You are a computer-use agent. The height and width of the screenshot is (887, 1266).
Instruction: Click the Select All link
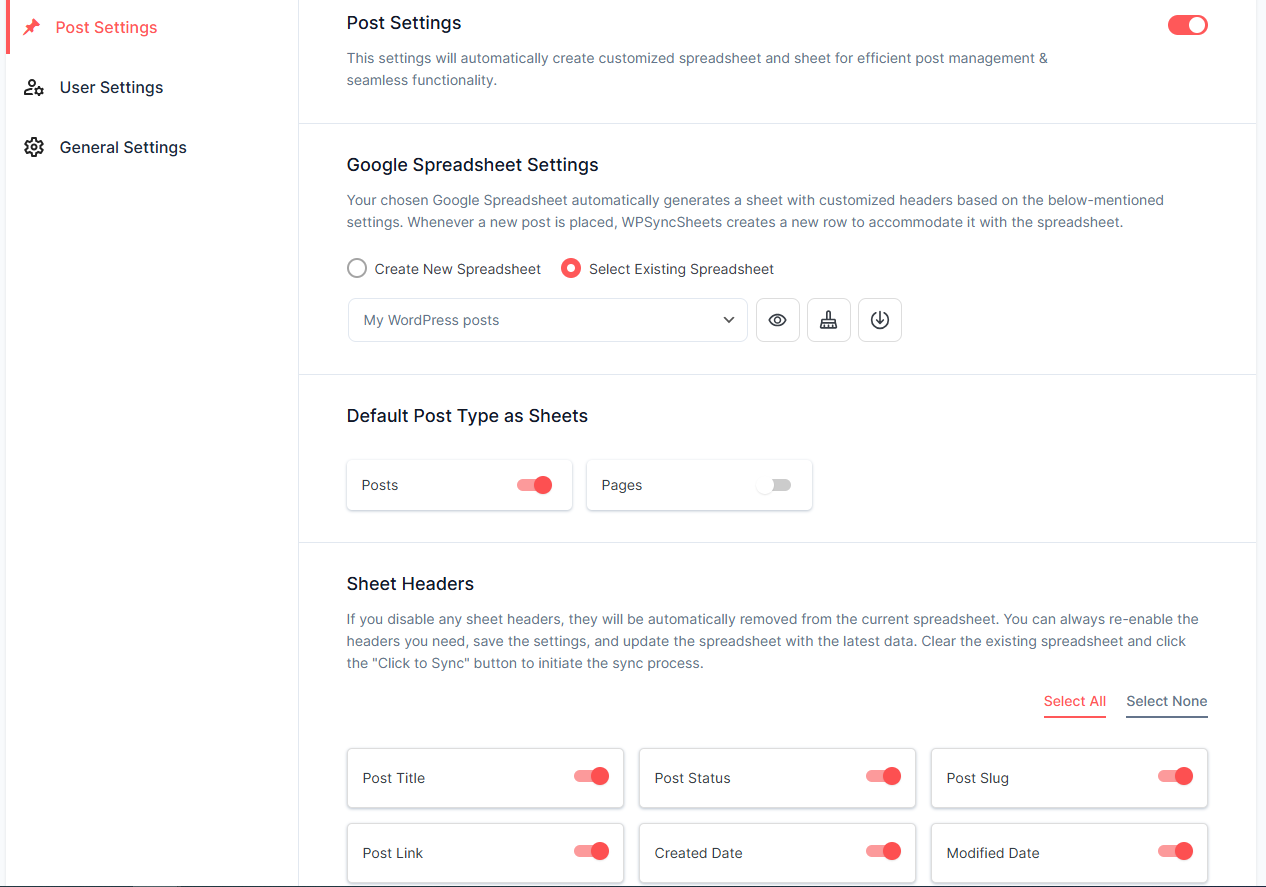click(x=1074, y=701)
